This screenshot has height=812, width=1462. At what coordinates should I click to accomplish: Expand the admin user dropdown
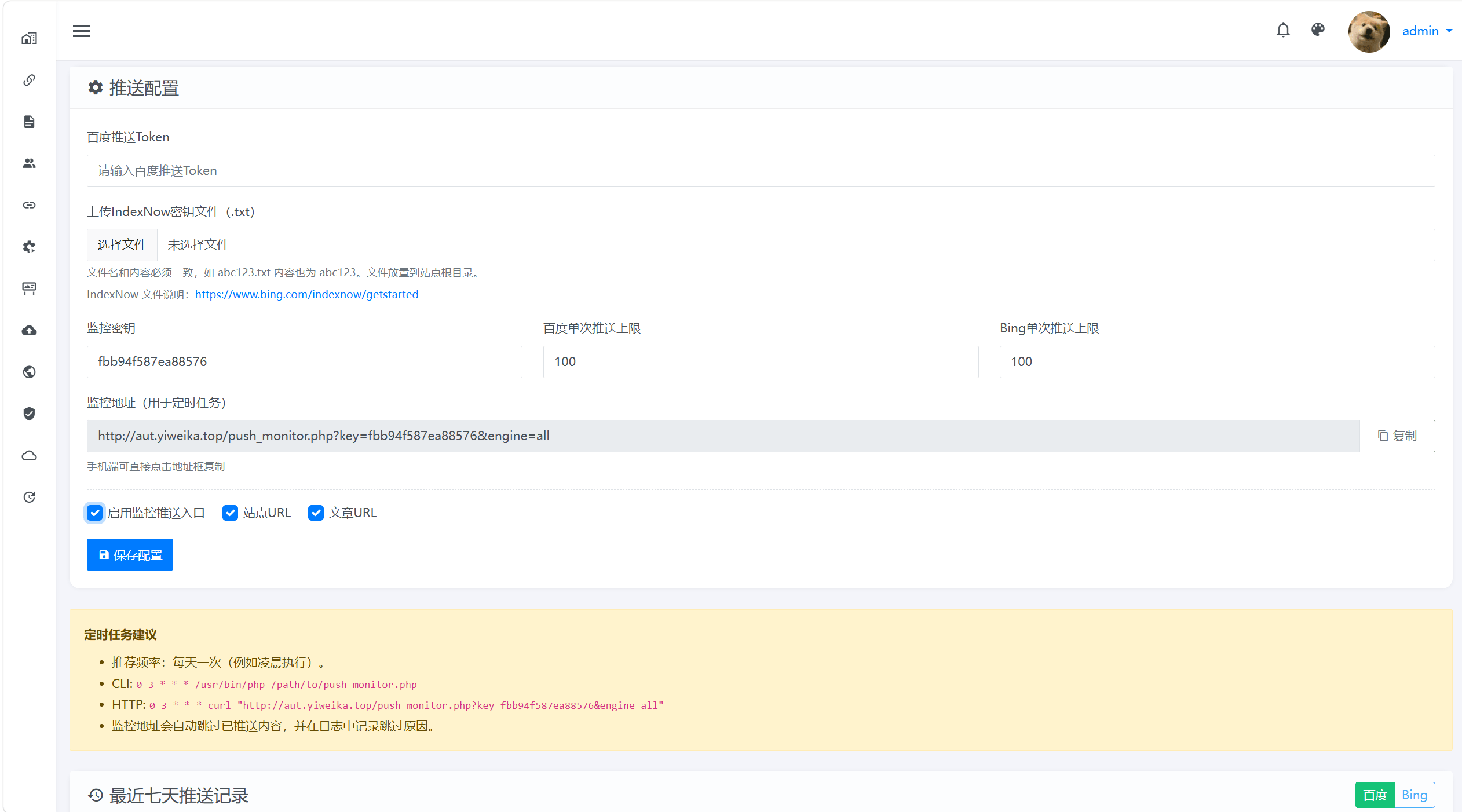[x=1427, y=31]
